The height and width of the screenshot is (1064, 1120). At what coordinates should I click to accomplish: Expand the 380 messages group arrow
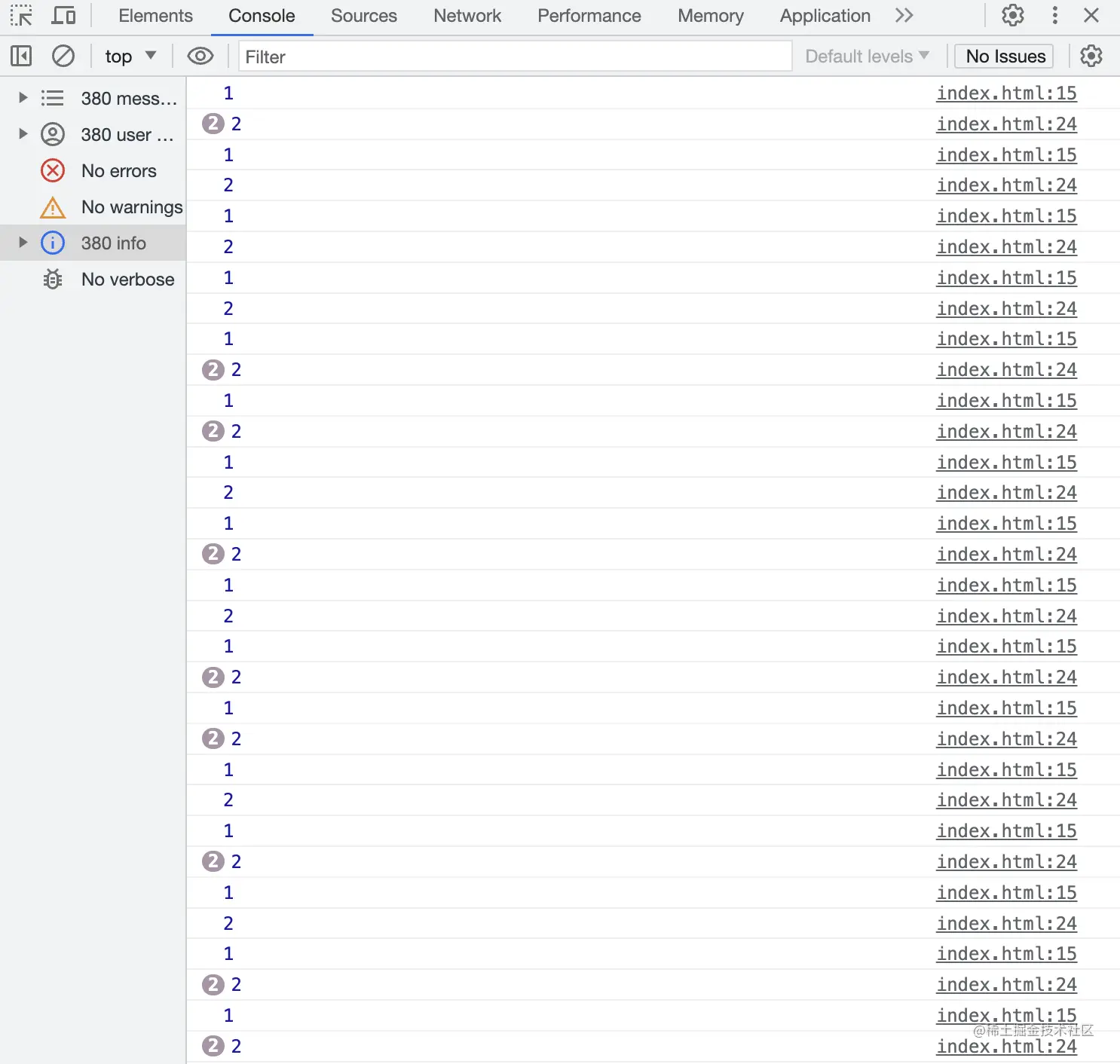pos(23,97)
